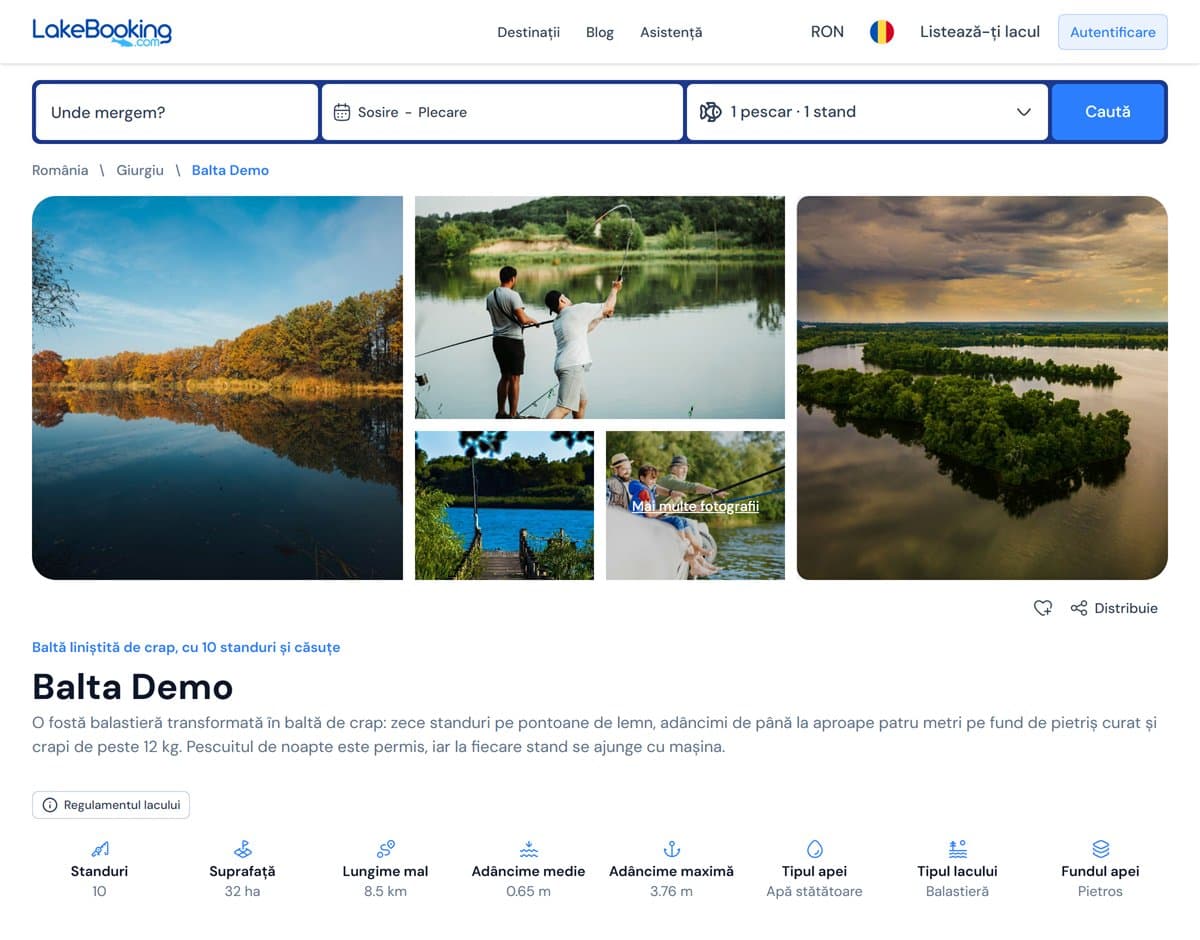1200x940 pixels.
Task: Click the Lungime mal route icon
Action: (x=386, y=849)
